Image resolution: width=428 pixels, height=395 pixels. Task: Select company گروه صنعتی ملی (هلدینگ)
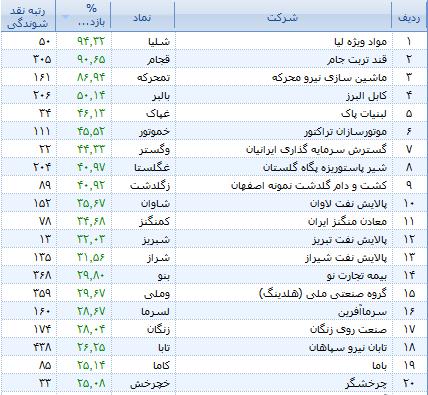(323, 294)
